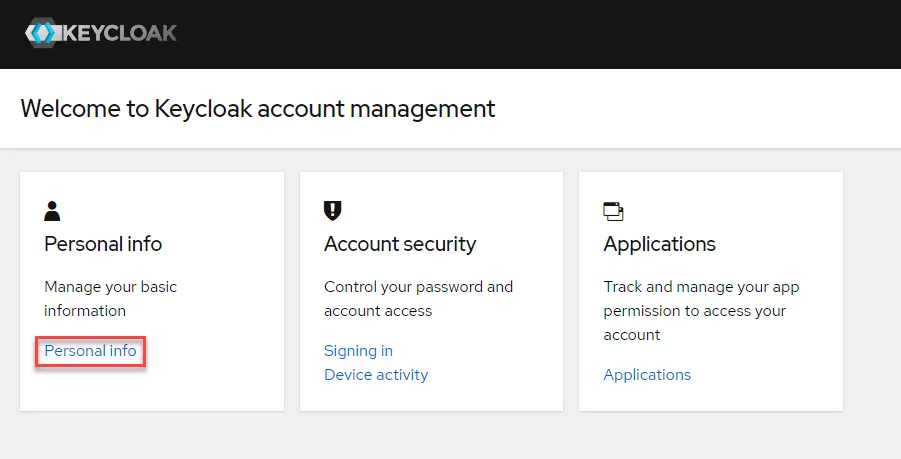This screenshot has height=459, width=901.
Task: Click 'Control your password and account access' text
Action: [x=418, y=299]
